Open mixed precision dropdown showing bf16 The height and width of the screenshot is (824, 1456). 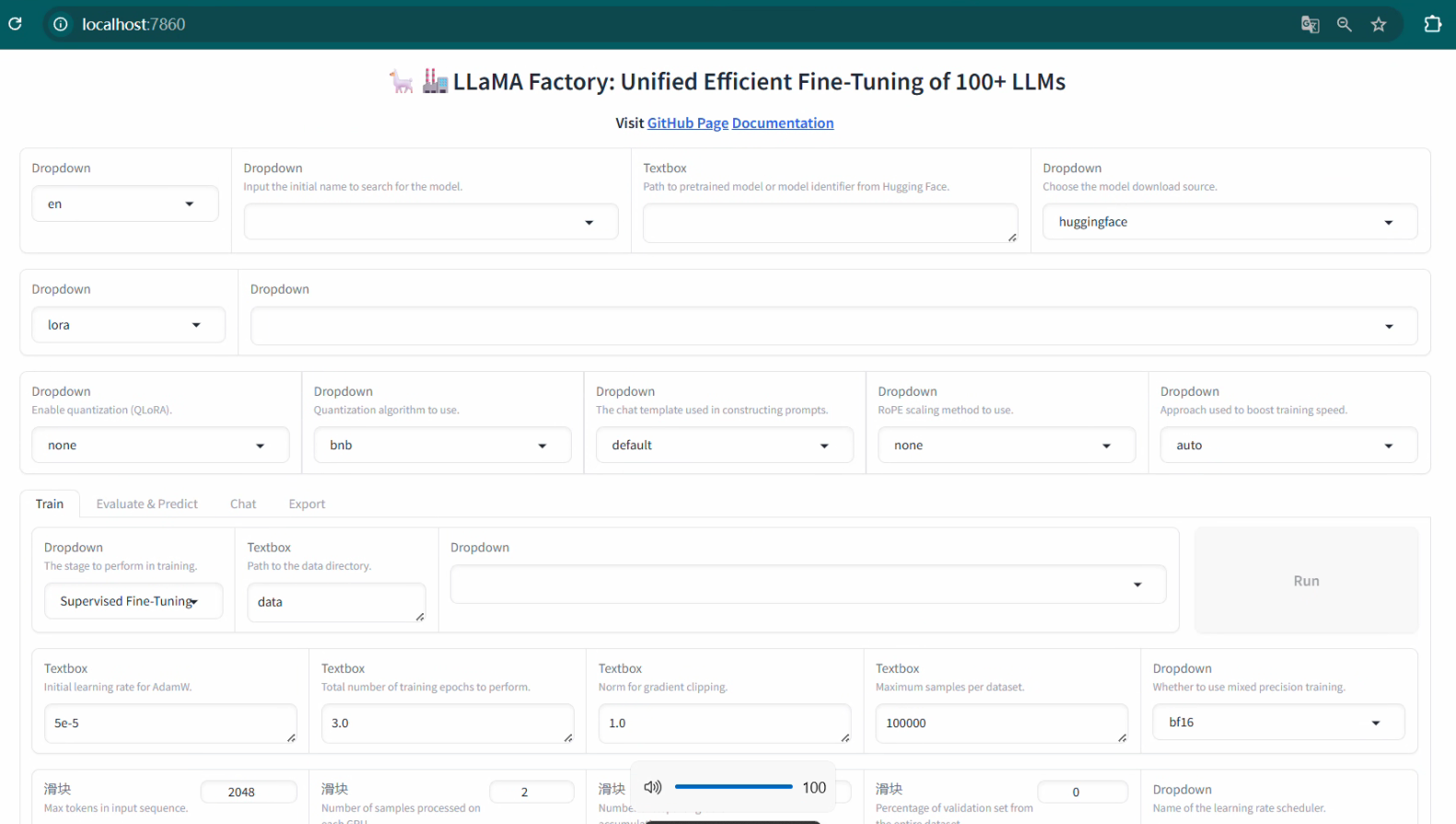[x=1278, y=723]
